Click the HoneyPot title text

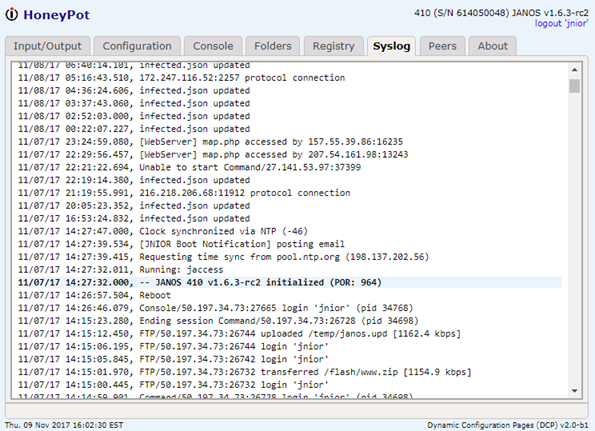[x=57, y=15]
